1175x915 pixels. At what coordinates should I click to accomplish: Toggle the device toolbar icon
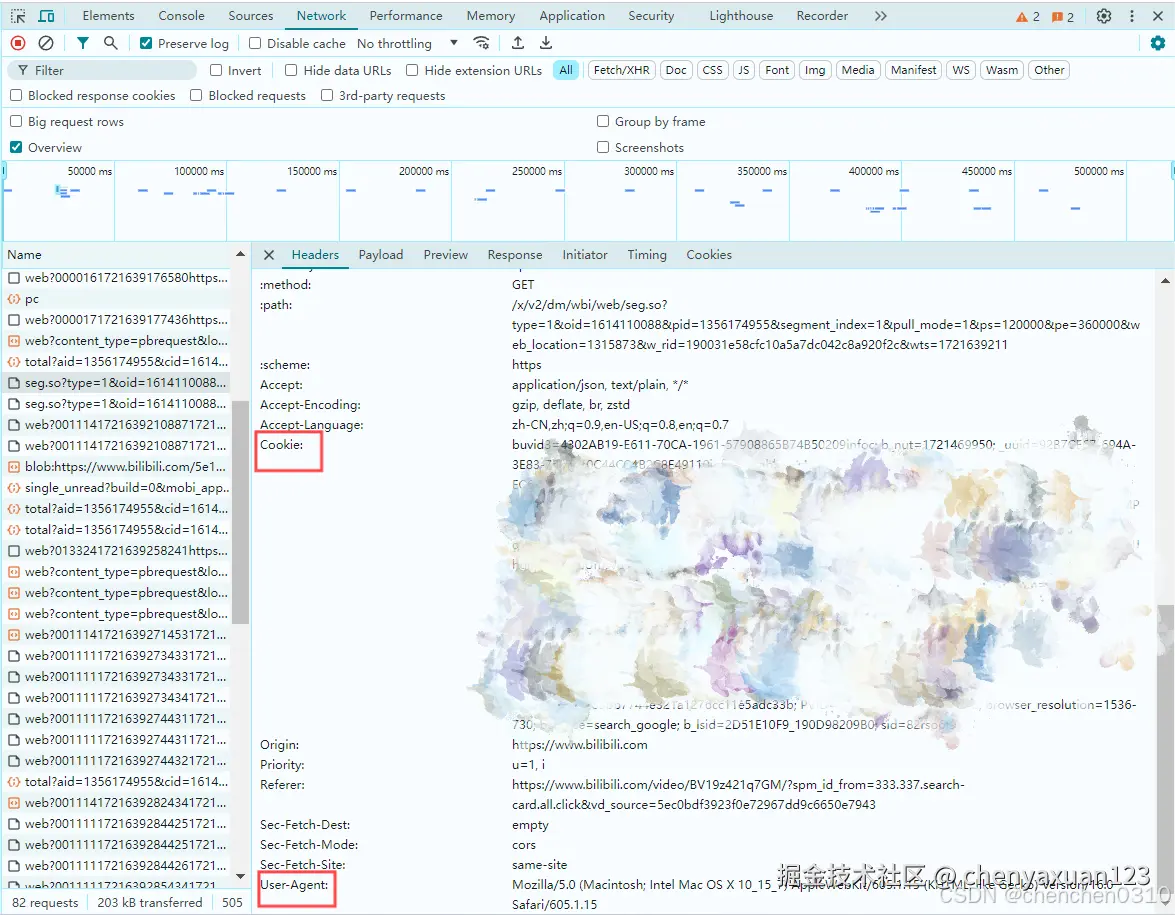pyautogui.click(x=46, y=16)
